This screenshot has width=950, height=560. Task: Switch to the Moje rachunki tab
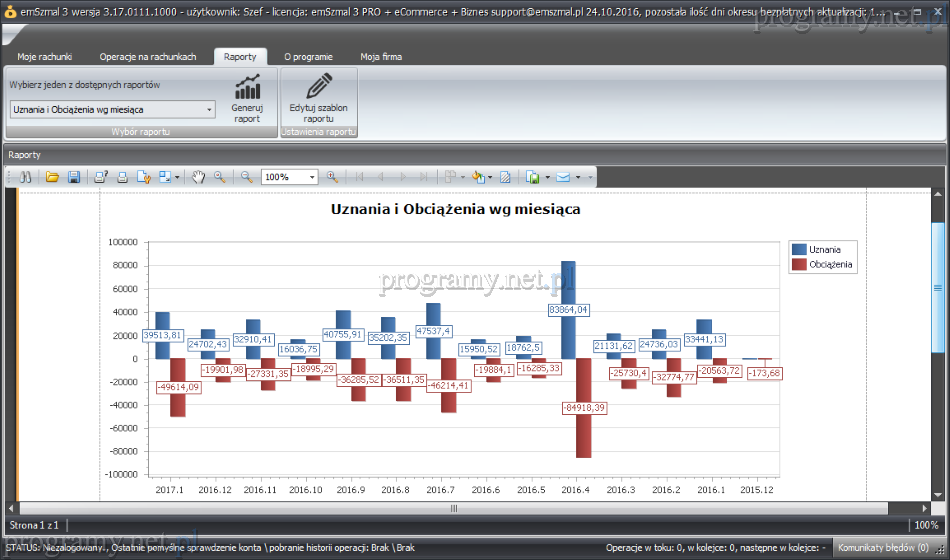[45, 57]
